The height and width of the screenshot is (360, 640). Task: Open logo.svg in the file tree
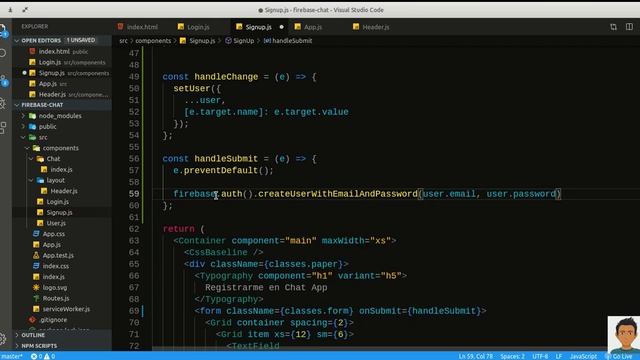[x=55, y=288]
